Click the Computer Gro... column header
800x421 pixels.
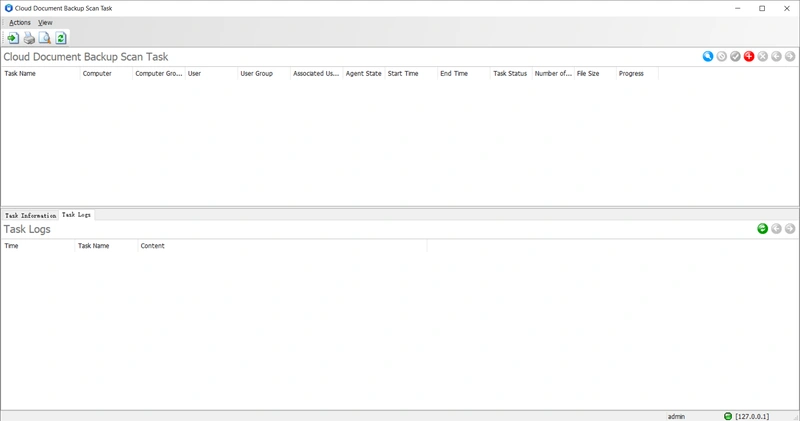(159, 73)
